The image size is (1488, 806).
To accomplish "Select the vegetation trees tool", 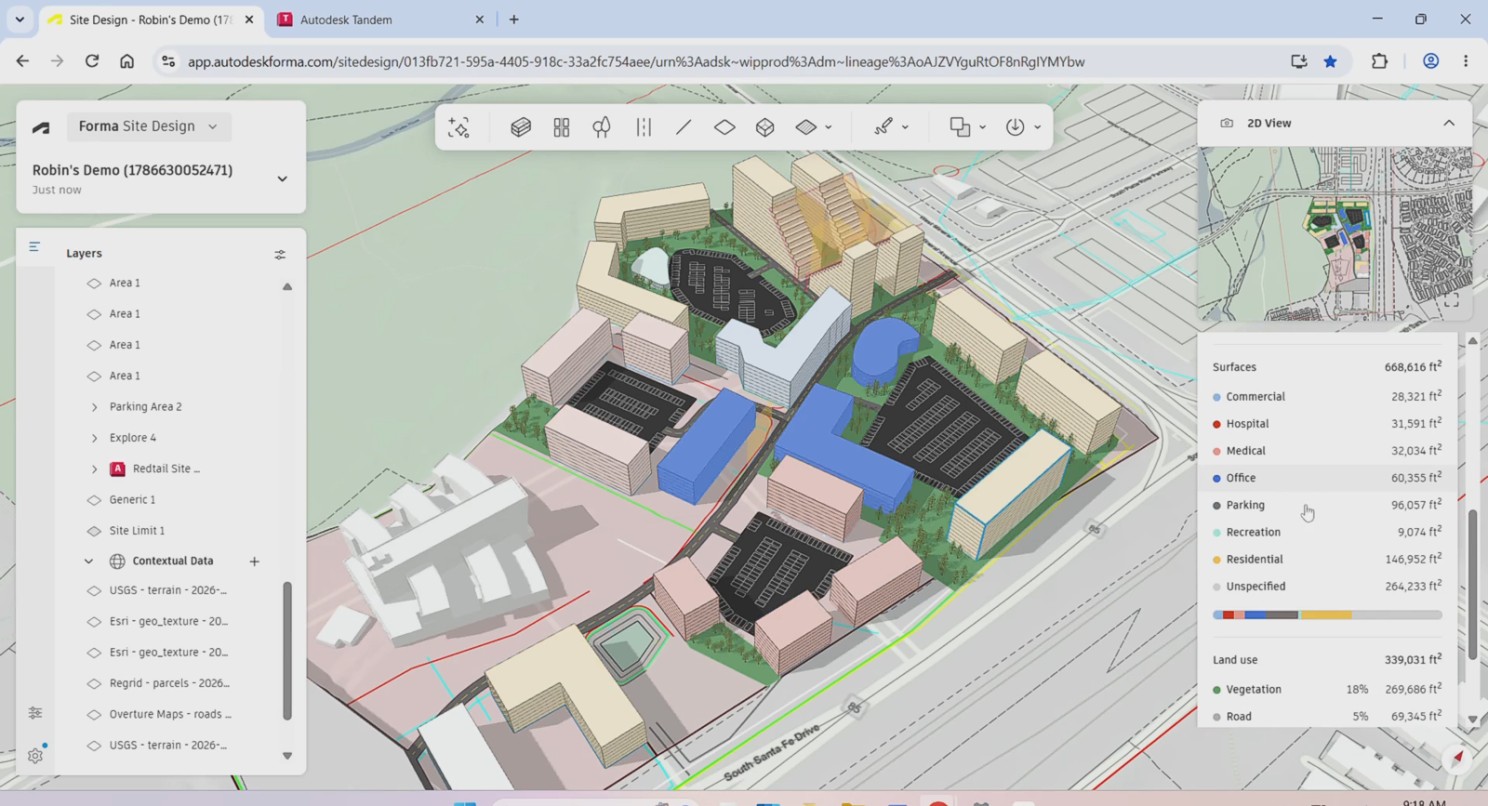I will click(602, 127).
